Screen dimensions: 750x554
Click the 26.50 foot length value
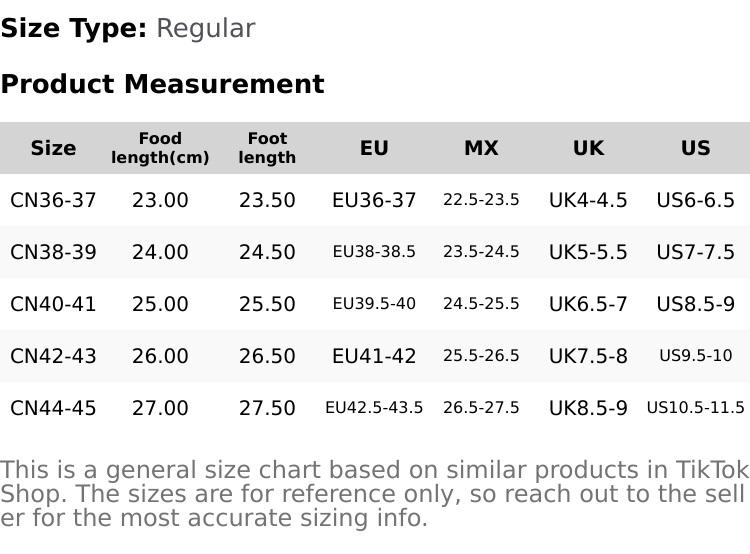(x=267, y=356)
